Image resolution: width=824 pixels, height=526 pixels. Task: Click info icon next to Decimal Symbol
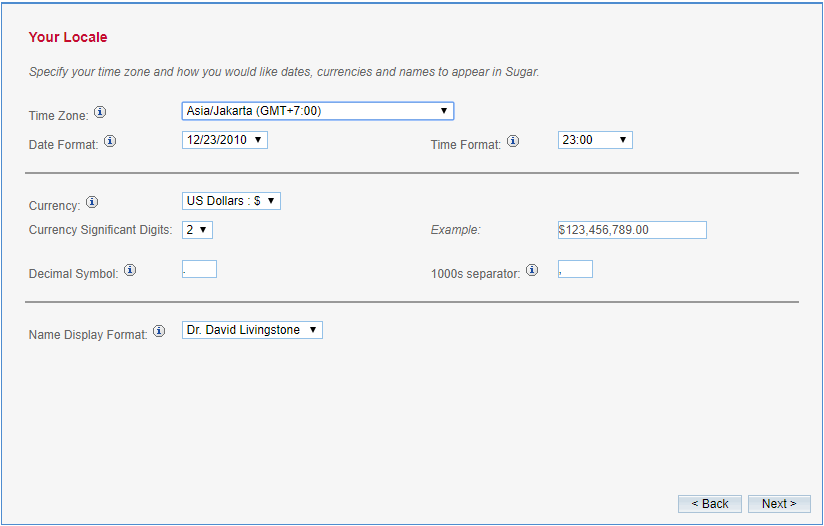pos(130,270)
